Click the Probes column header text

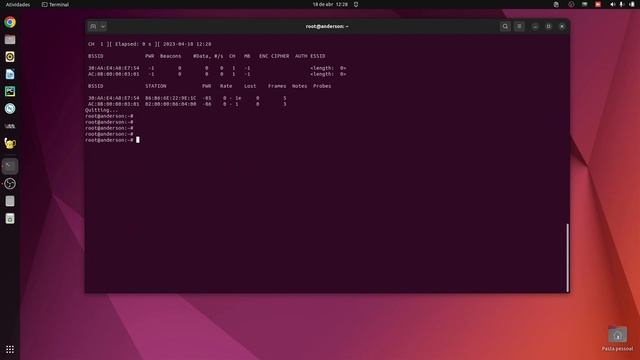[322, 86]
